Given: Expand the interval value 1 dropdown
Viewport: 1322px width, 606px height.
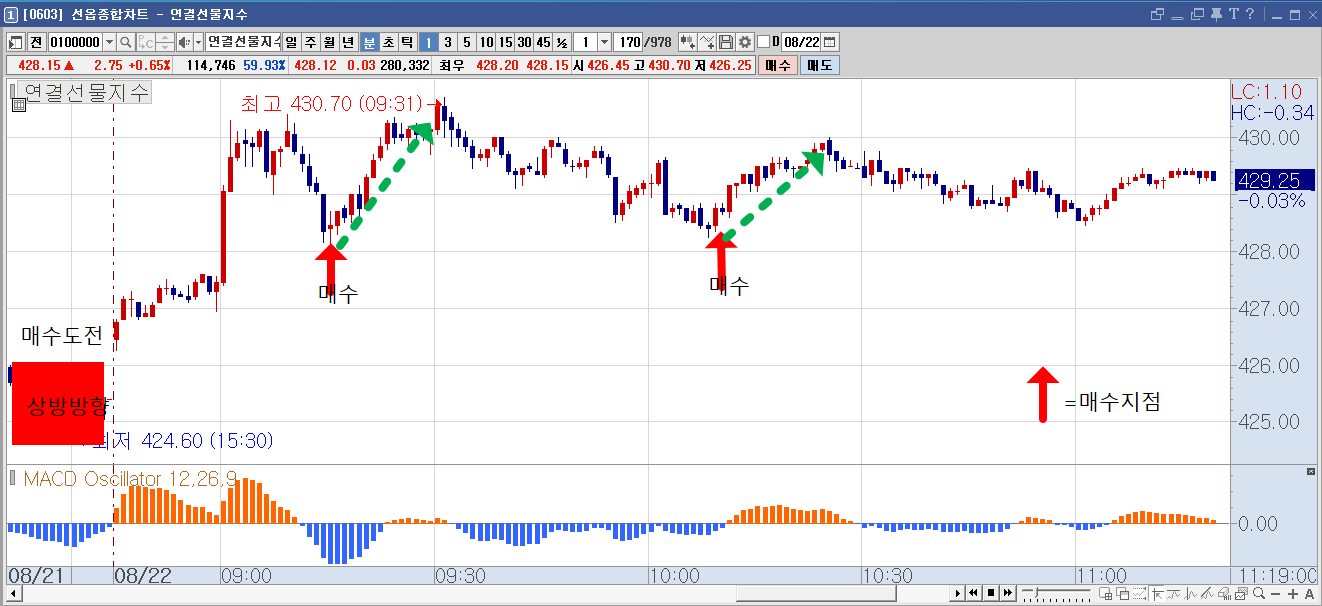Looking at the screenshot, I should 604,42.
